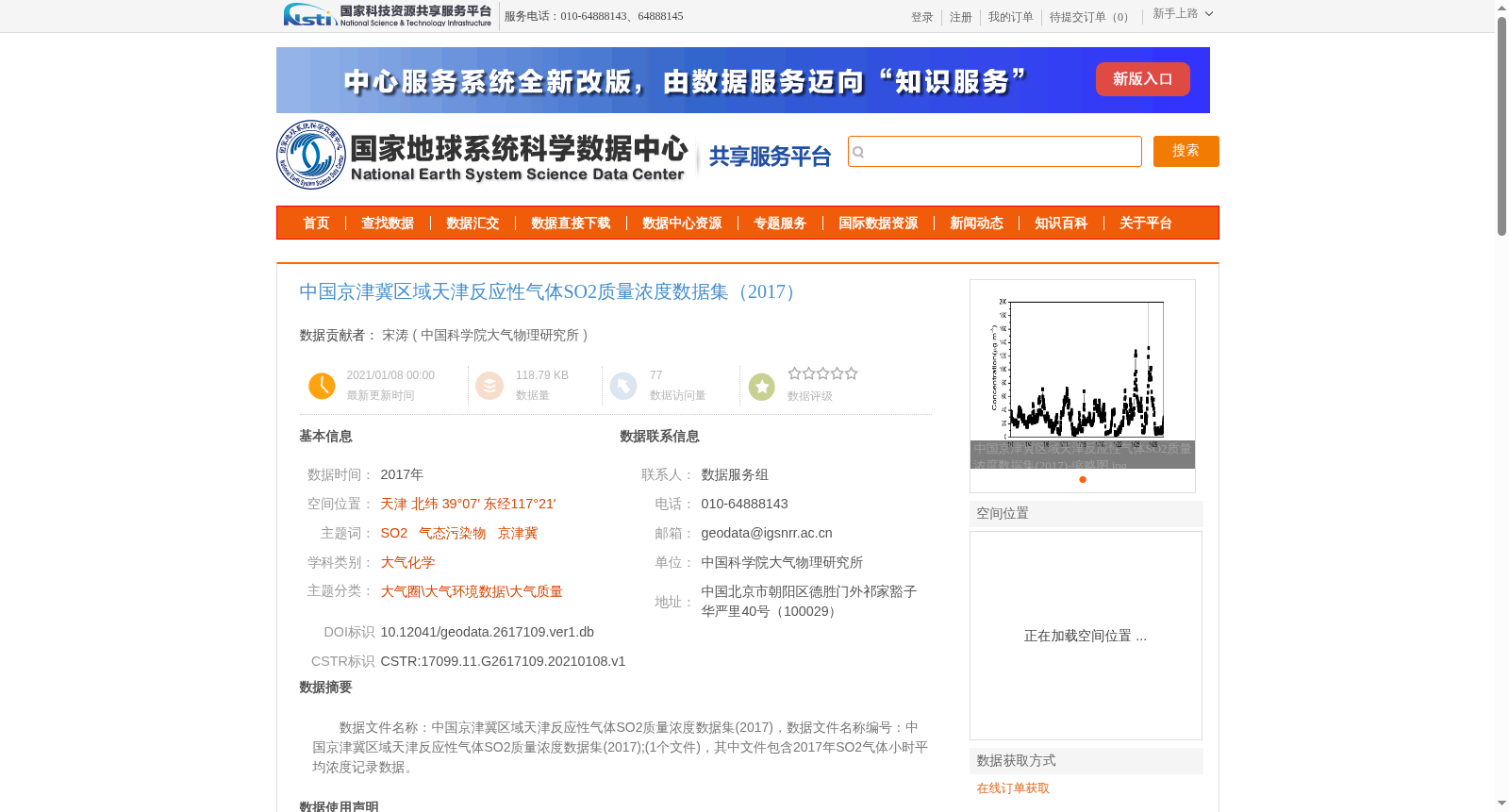Open 知识百科 menu item
The height and width of the screenshot is (812, 1509).
(x=1061, y=224)
